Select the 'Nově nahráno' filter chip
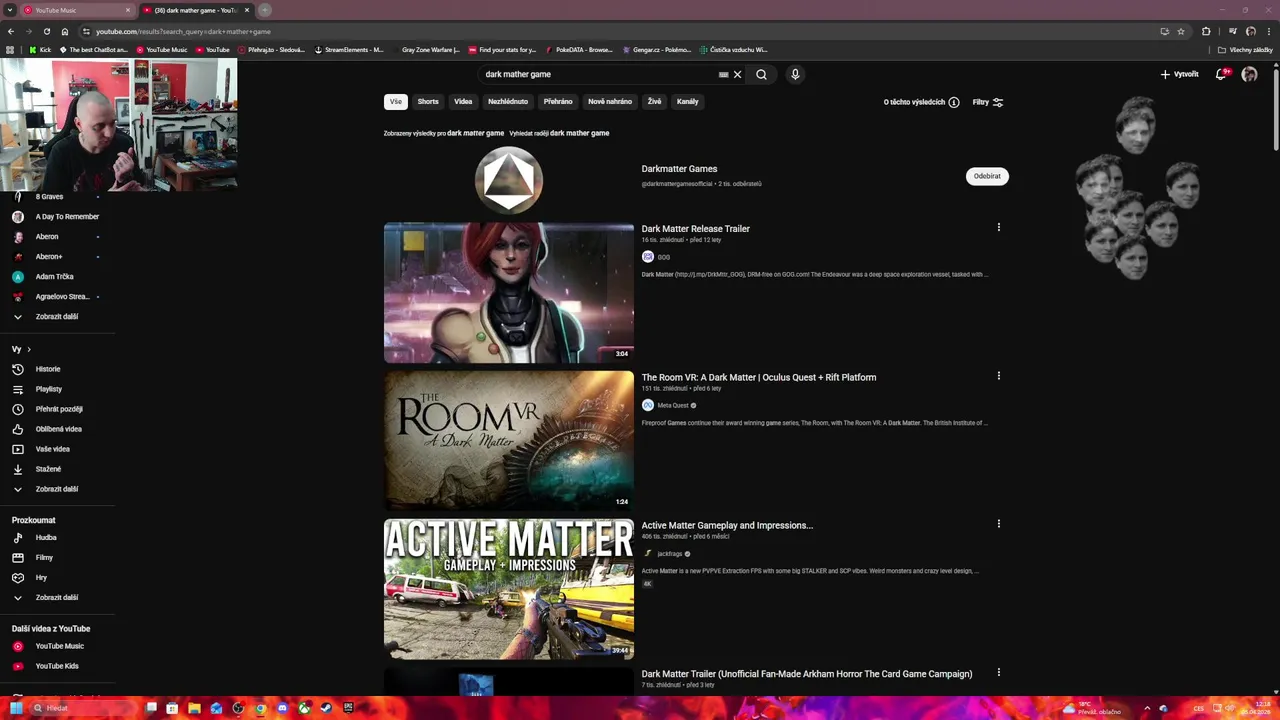This screenshot has width=1280, height=720. tap(610, 101)
